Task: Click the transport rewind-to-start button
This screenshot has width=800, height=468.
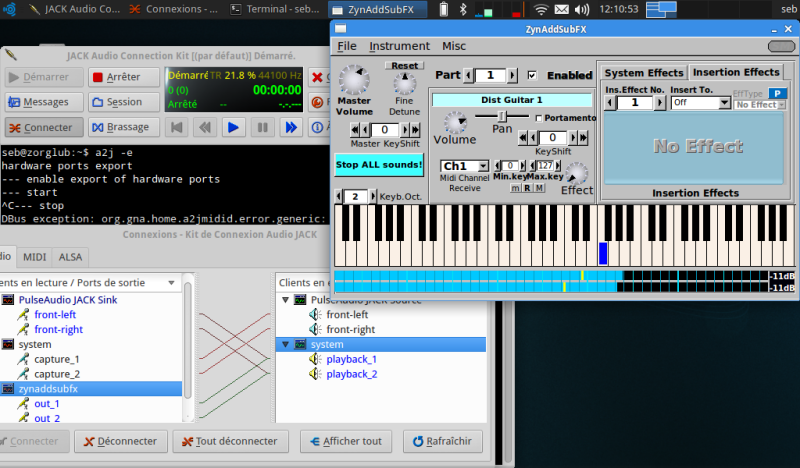Action: [177, 127]
